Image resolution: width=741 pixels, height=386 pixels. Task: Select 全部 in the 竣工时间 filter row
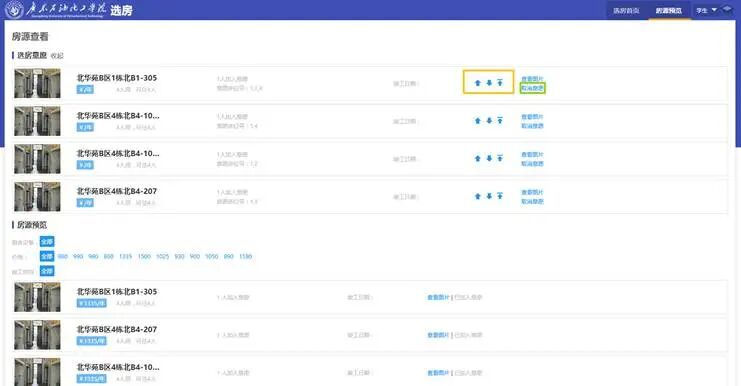coord(47,271)
